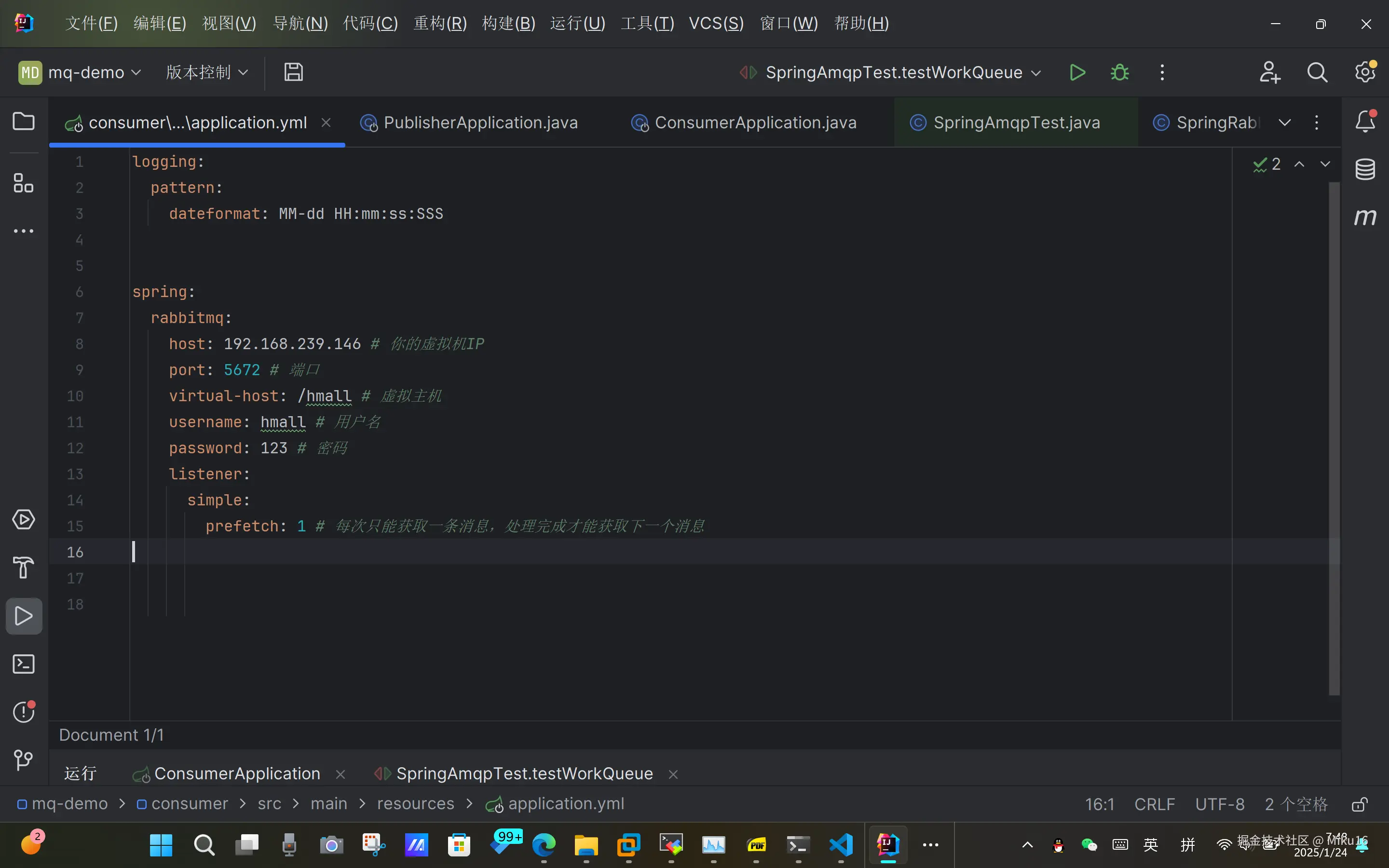Click the Save all disk icon
Screen dimensions: 1389x868
click(x=293, y=72)
